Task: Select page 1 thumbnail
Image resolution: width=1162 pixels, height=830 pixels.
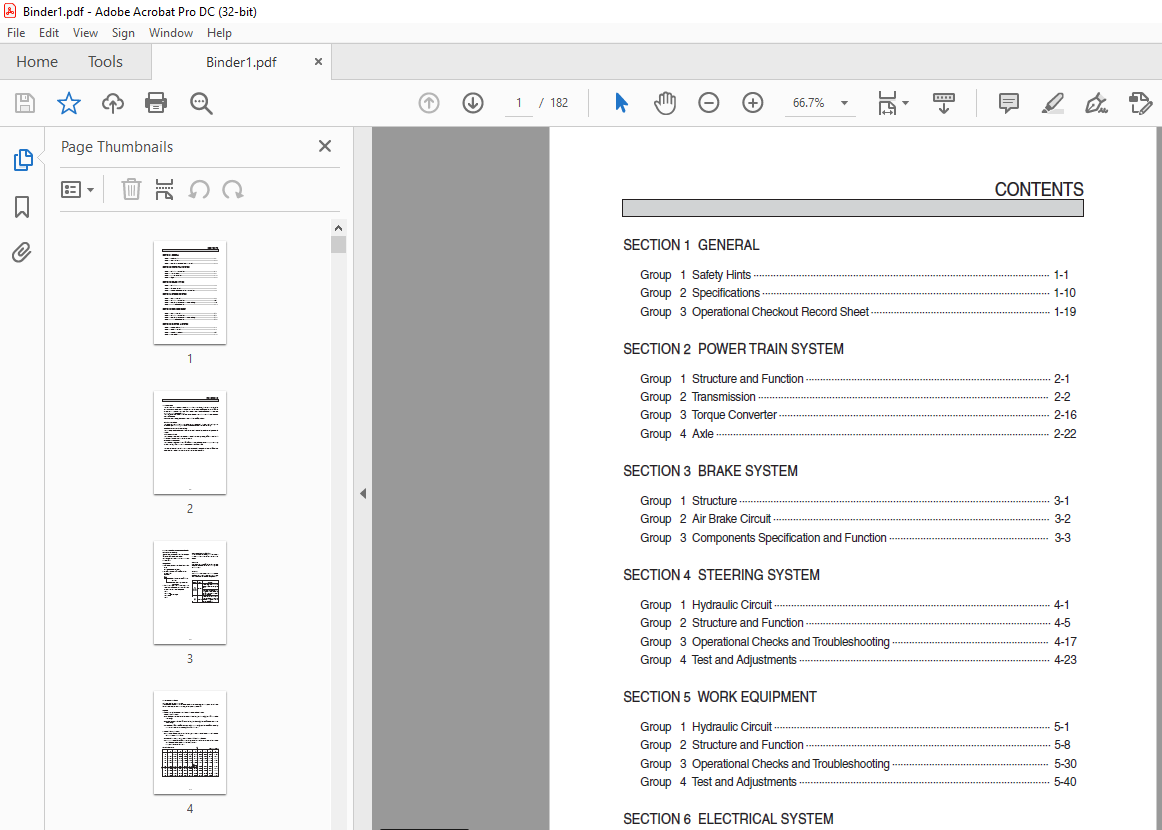Action: pos(190,293)
